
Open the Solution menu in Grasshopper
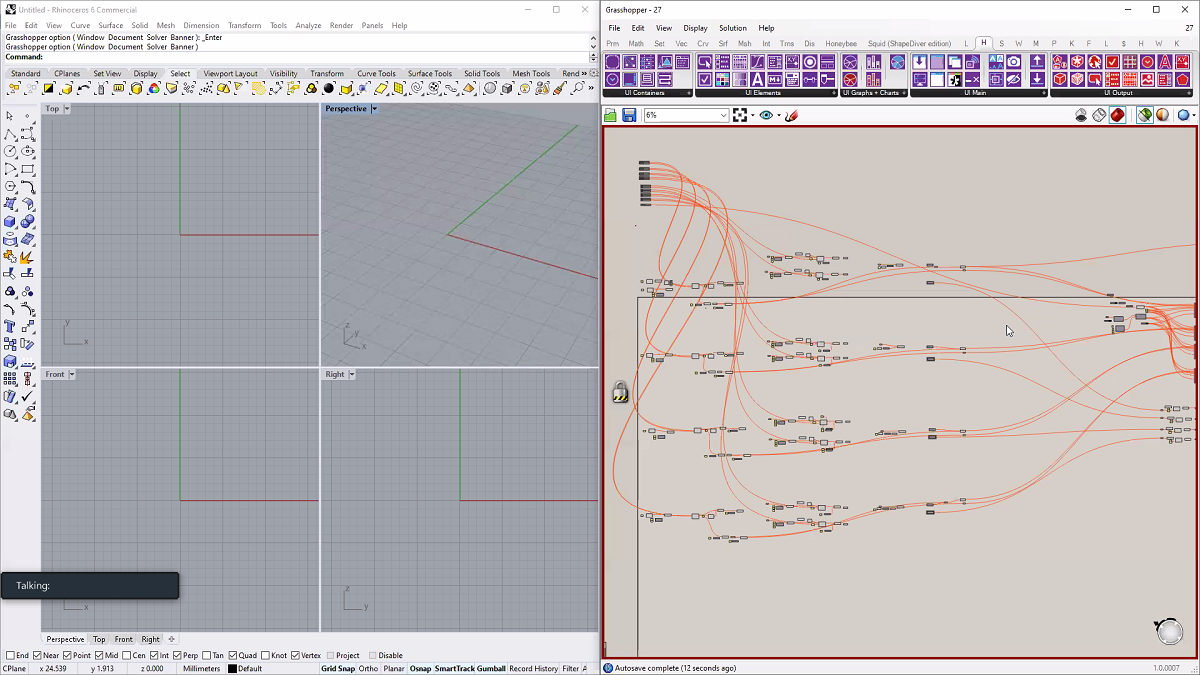[x=732, y=28]
